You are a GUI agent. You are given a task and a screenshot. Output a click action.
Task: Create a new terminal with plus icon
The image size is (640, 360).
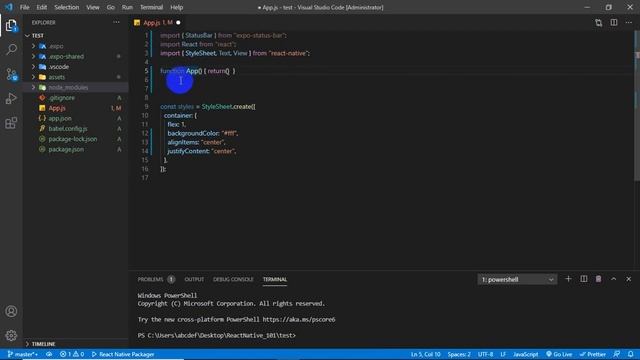[568, 279]
